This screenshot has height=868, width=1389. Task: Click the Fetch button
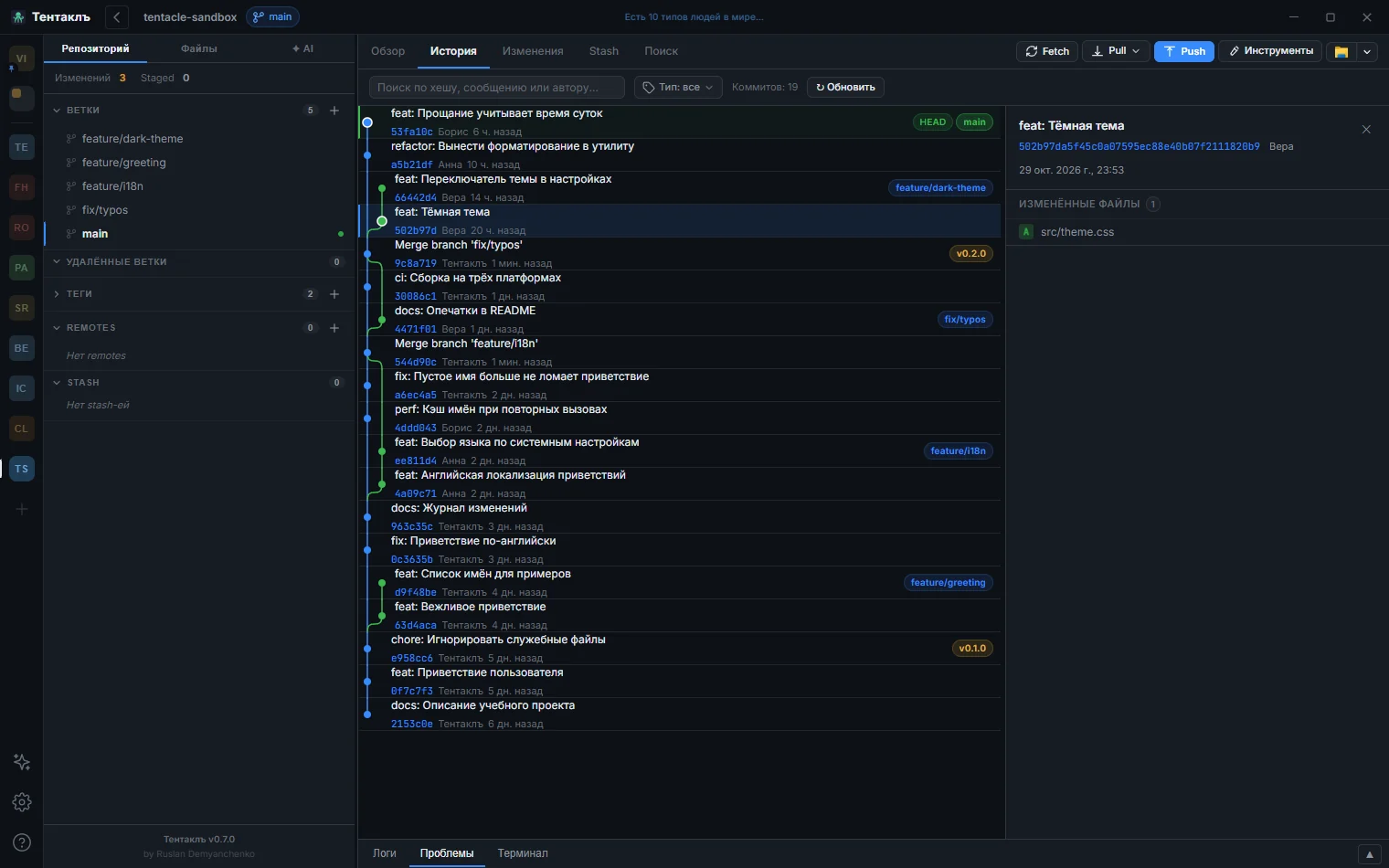(x=1047, y=51)
